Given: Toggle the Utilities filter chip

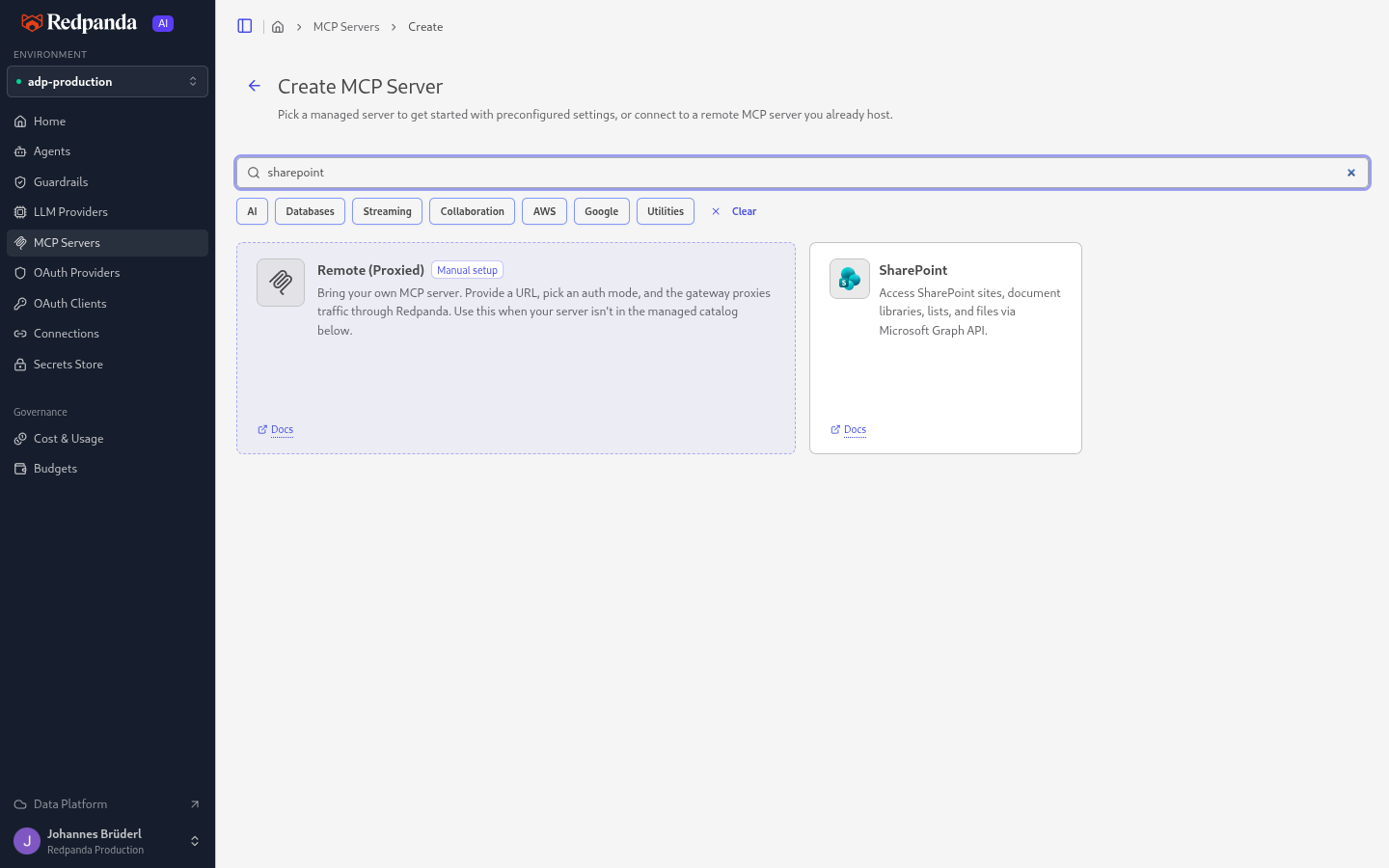Looking at the screenshot, I should [x=666, y=211].
